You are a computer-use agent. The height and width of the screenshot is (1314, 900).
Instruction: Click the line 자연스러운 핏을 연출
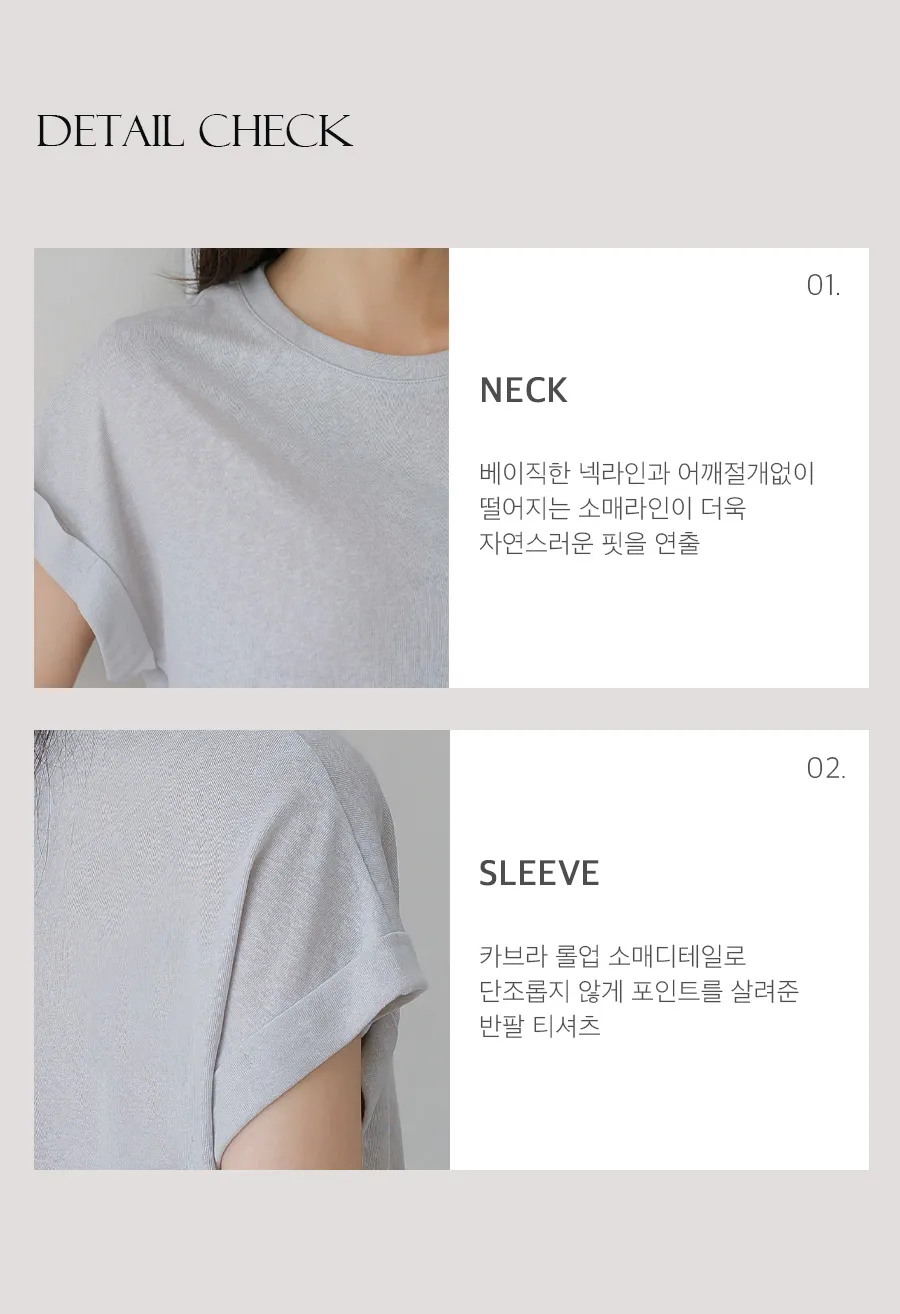click(x=589, y=544)
